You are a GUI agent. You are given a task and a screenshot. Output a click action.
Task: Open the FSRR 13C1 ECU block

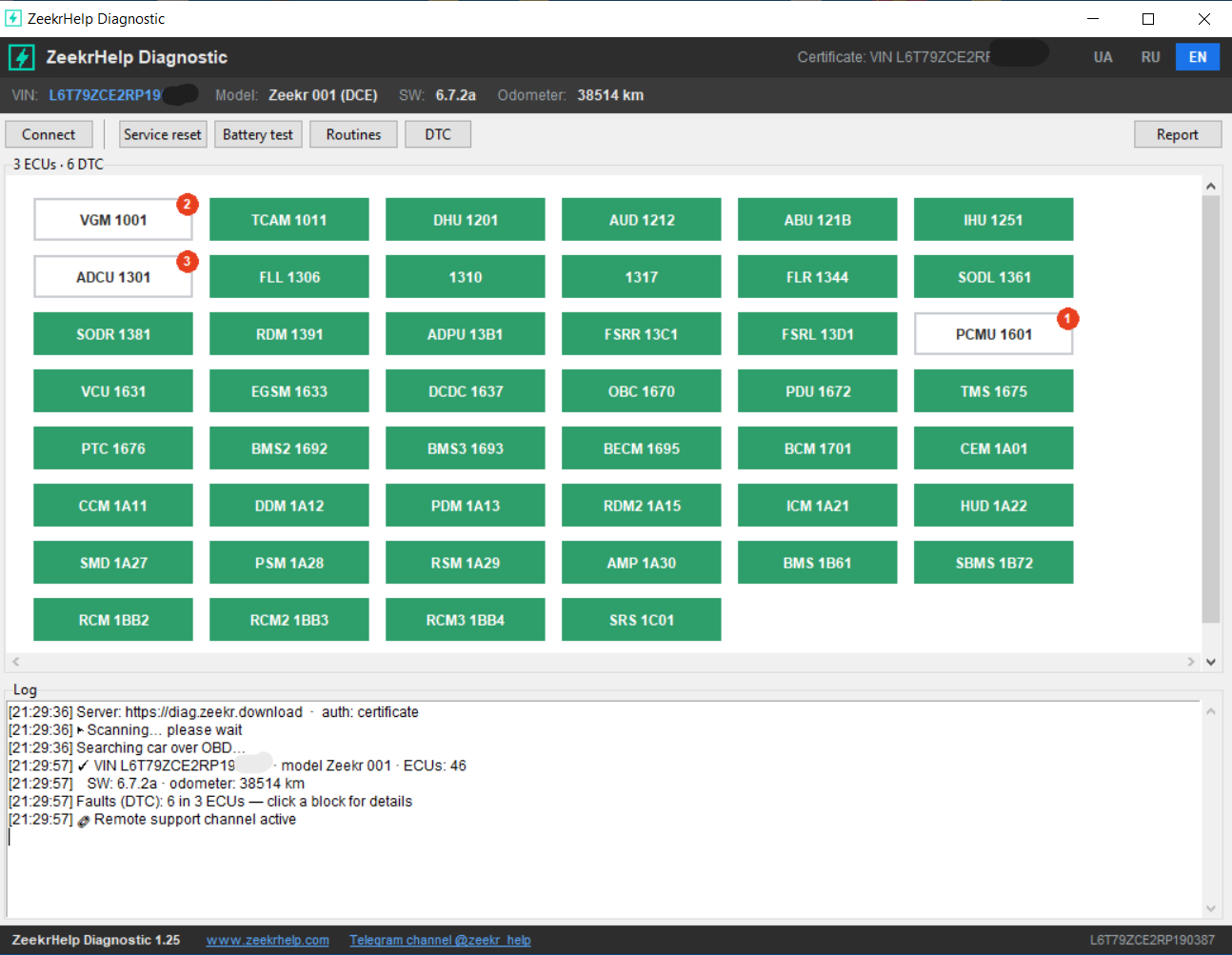642,334
